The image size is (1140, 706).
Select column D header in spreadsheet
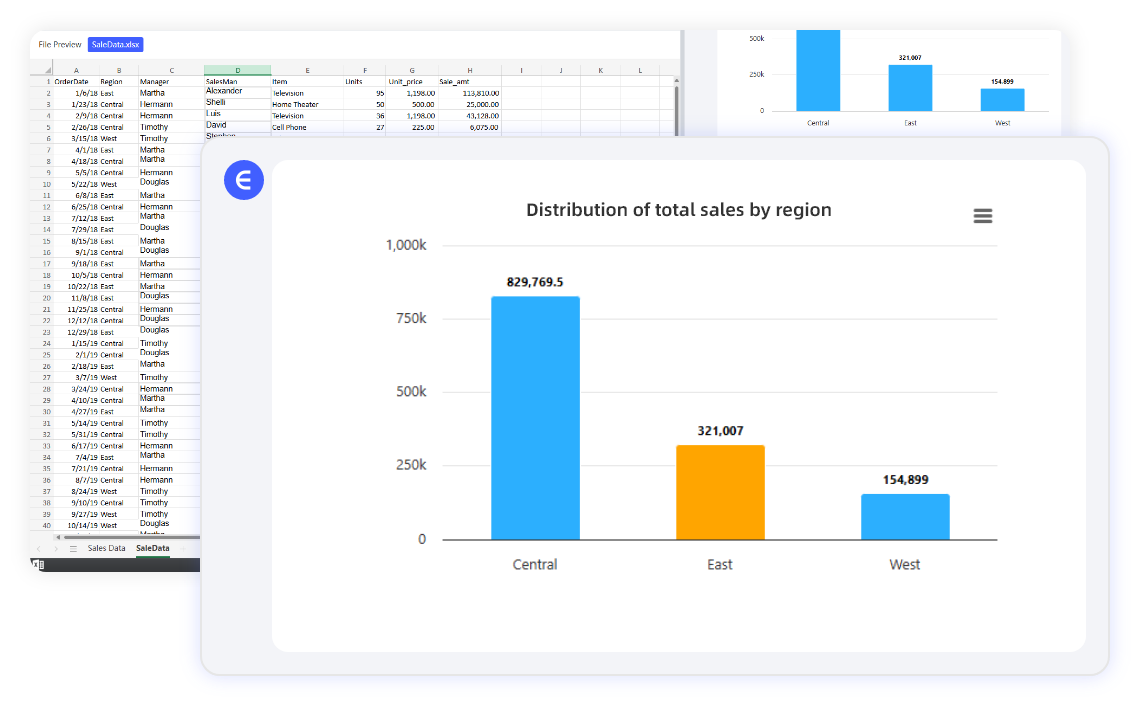pyautogui.click(x=237, y=70)
